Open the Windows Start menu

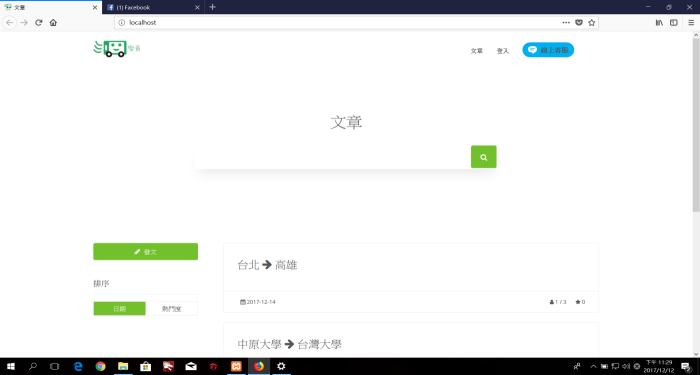(x=11, y=367)
